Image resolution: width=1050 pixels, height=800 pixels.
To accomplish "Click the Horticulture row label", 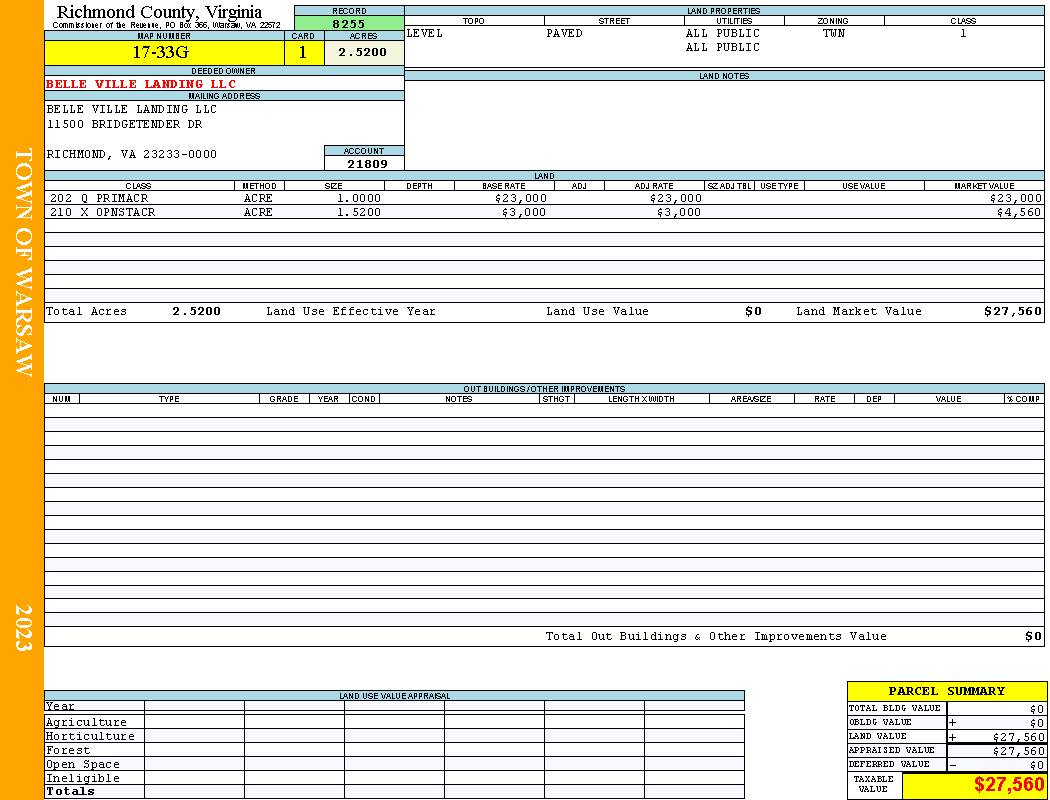I will [x=90, y=736].
